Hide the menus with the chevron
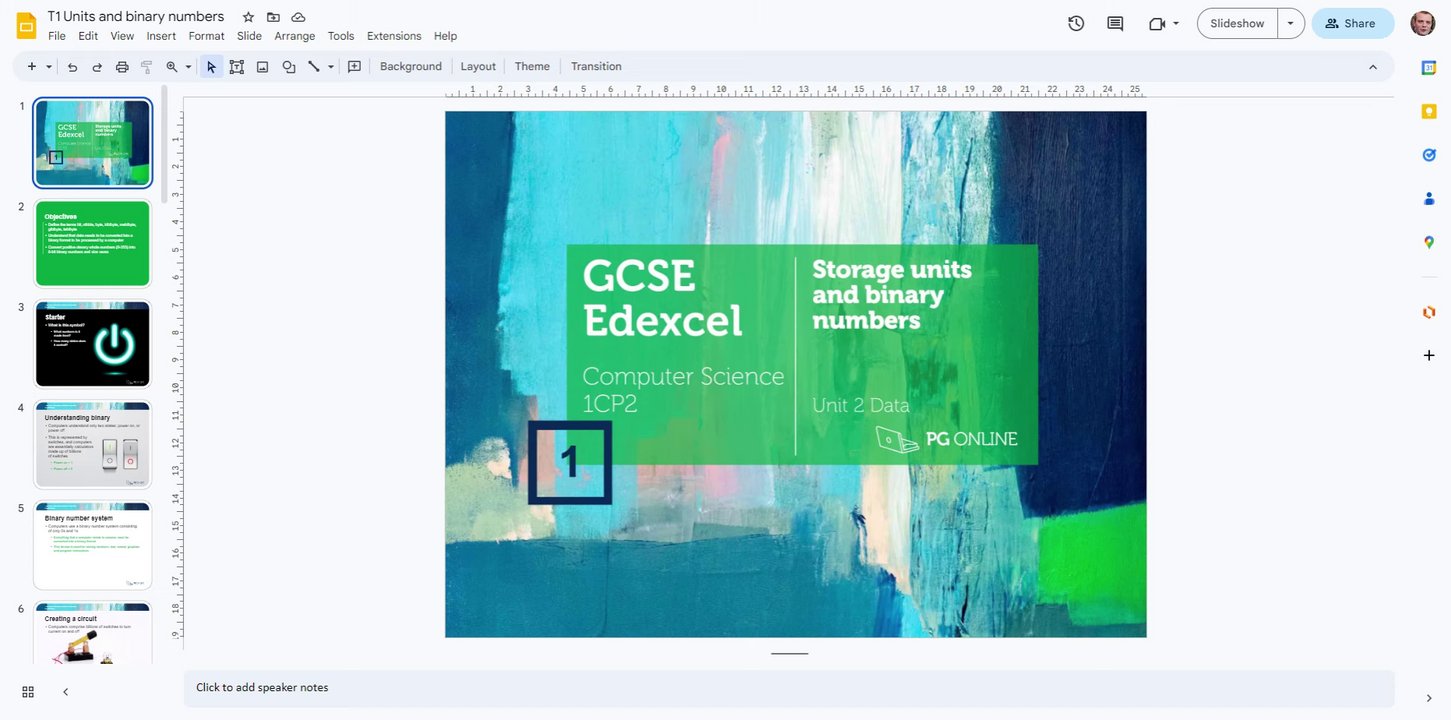1451x720 pixels. [x=1373, y=67]
